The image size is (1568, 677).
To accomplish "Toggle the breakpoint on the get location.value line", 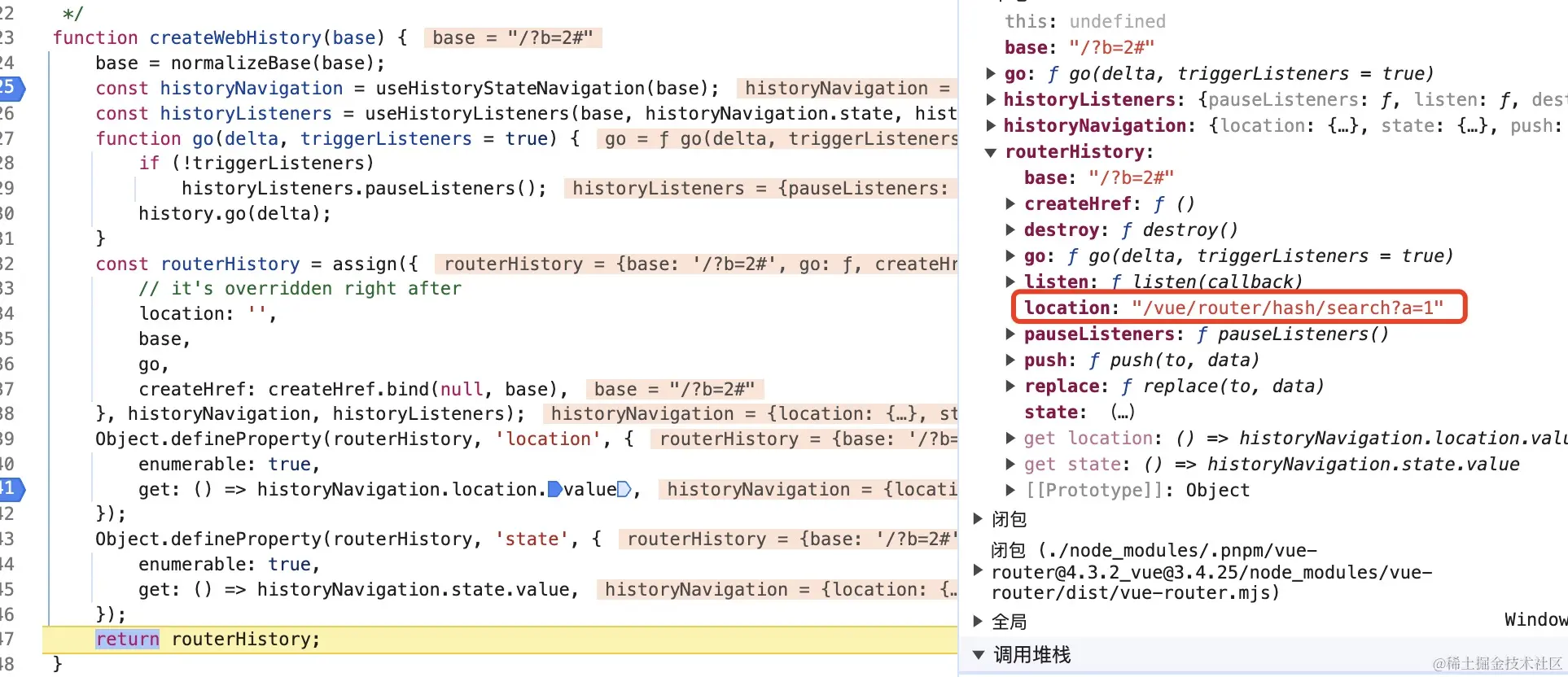I will [x=11, y=489].
